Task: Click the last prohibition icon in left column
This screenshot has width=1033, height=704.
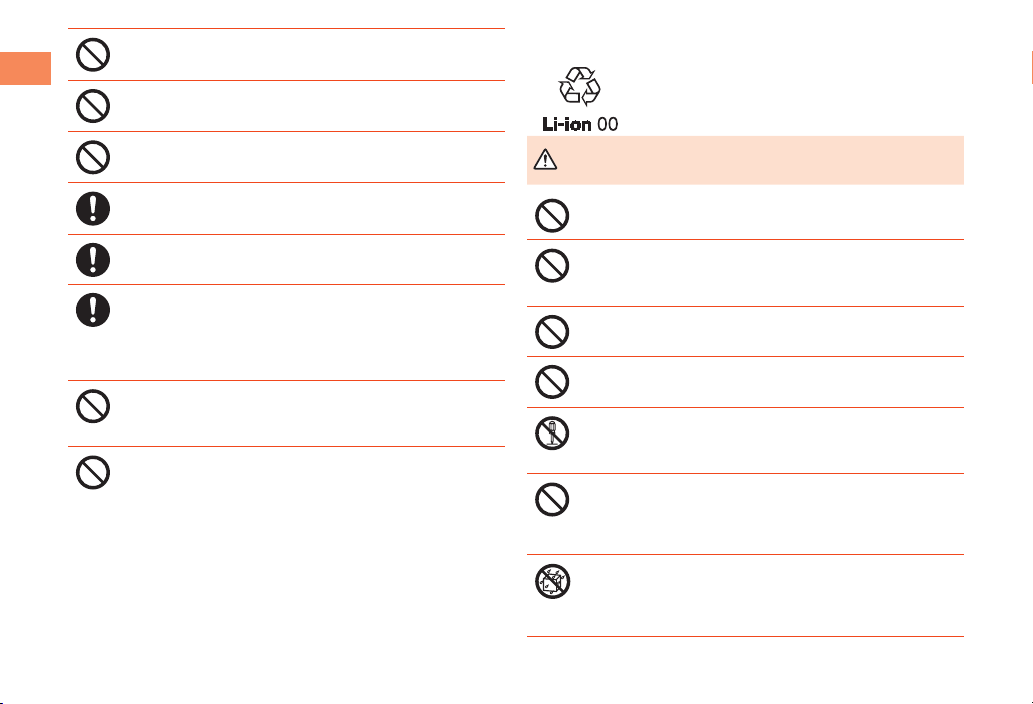Action: [93, 472]
